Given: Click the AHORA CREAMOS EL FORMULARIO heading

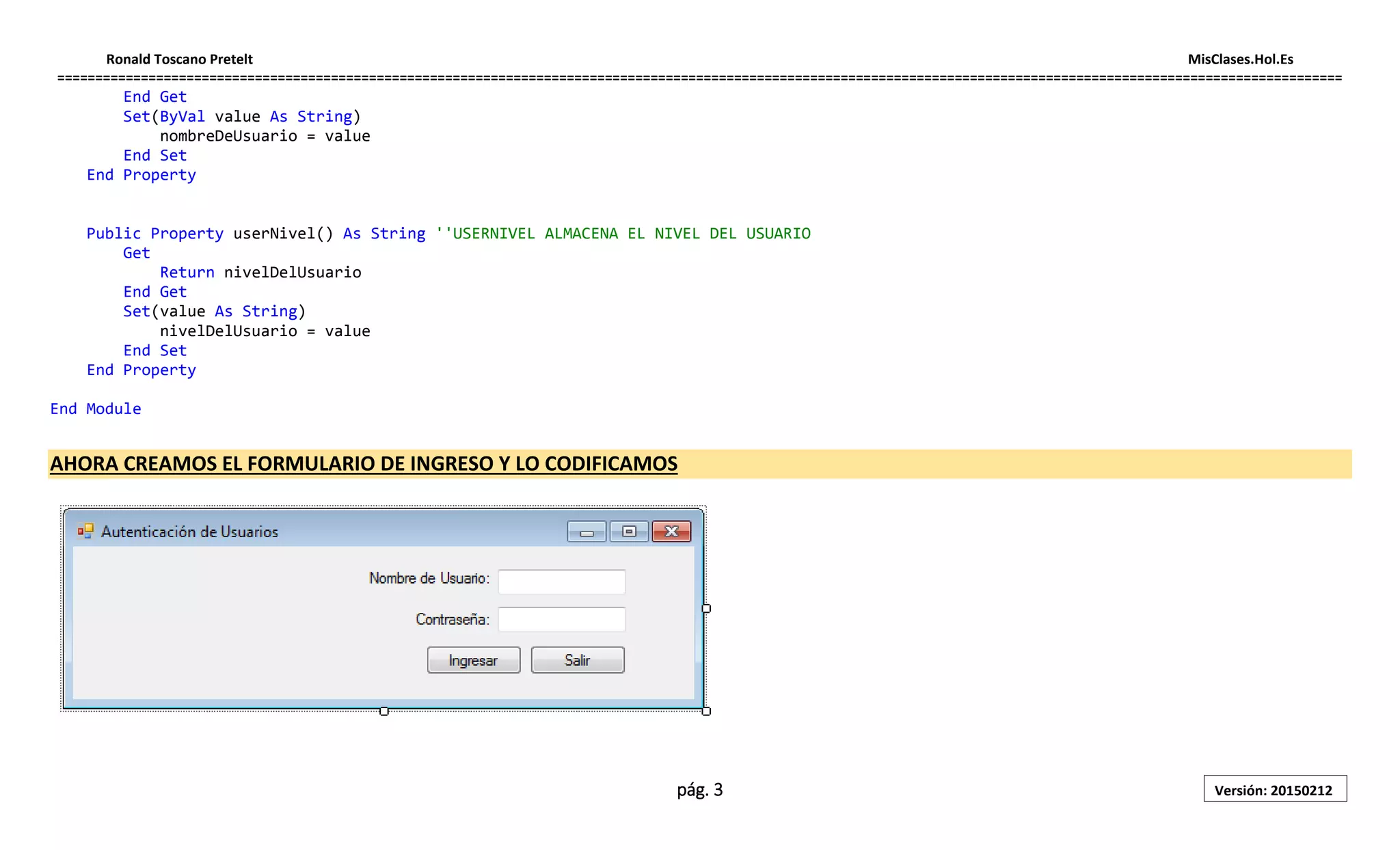Looking at the screenshot, I should click(x=364, y=464).
